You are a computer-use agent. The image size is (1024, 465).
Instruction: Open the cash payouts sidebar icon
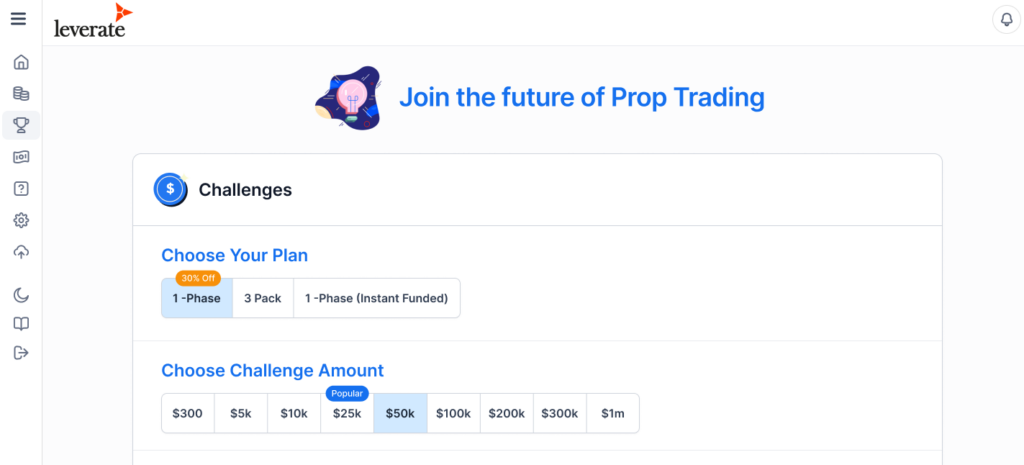(21, 157)
